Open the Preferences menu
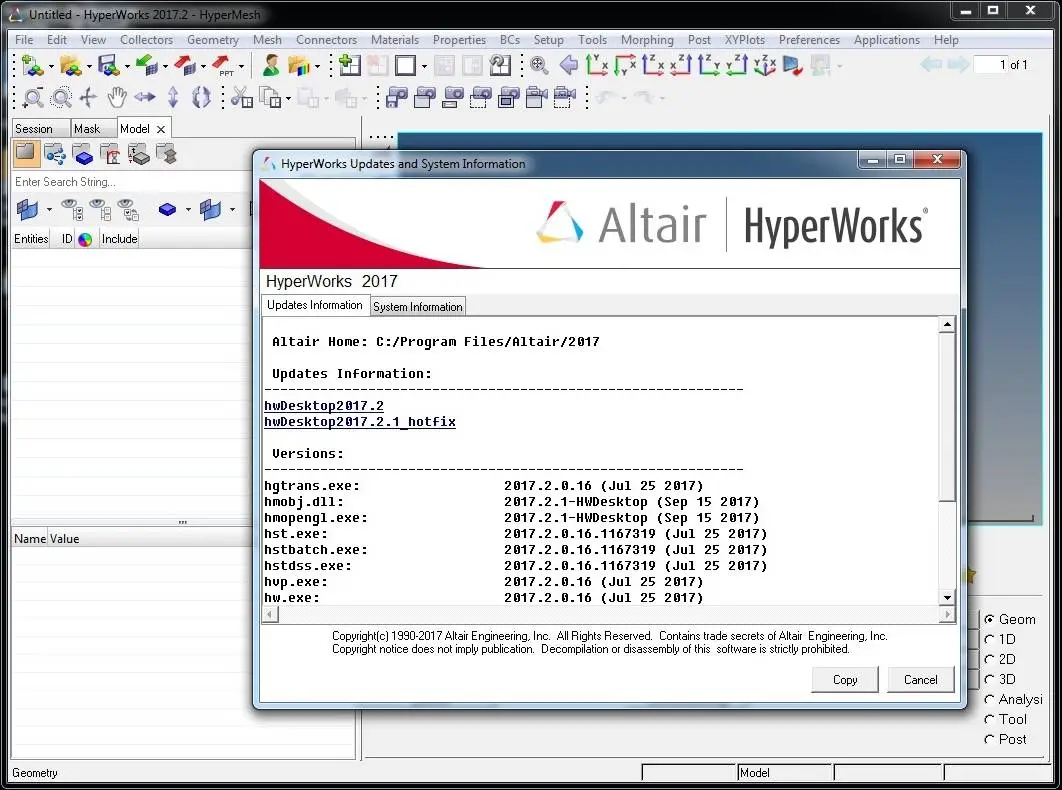This screenshot has width=1062, height=790. [809, 40]
